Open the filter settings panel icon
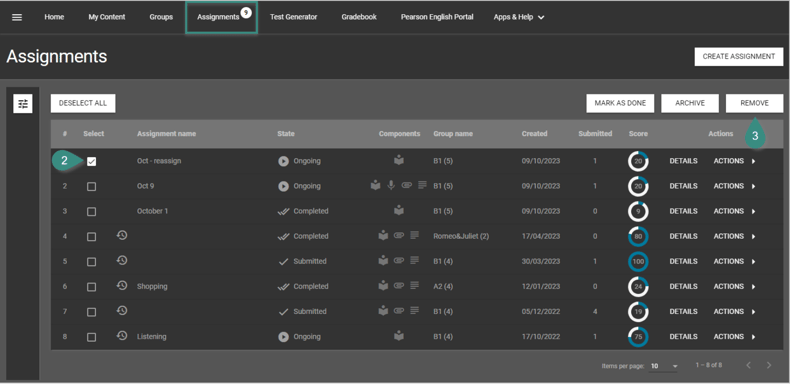This screenshot has height=384, width=790. coord(23,104)
